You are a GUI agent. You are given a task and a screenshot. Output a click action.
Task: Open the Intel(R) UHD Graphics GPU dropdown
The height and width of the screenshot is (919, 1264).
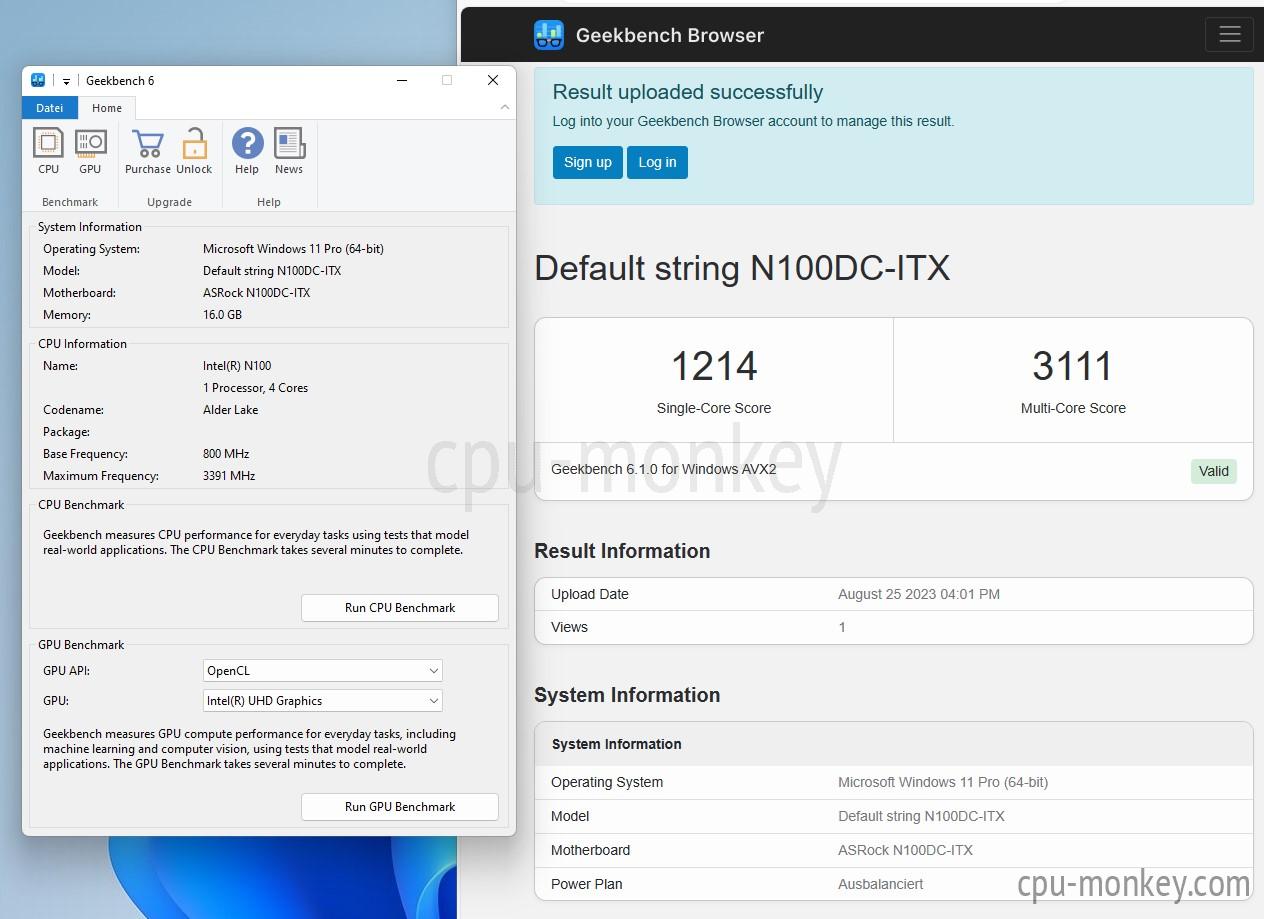(x=322, y=701)
